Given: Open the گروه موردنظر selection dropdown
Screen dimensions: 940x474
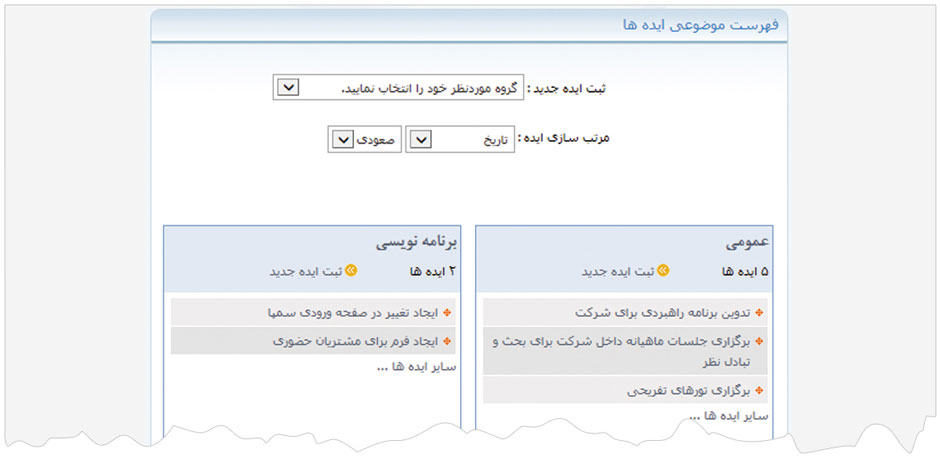Looking at the screenshot, I should [286, 88].
